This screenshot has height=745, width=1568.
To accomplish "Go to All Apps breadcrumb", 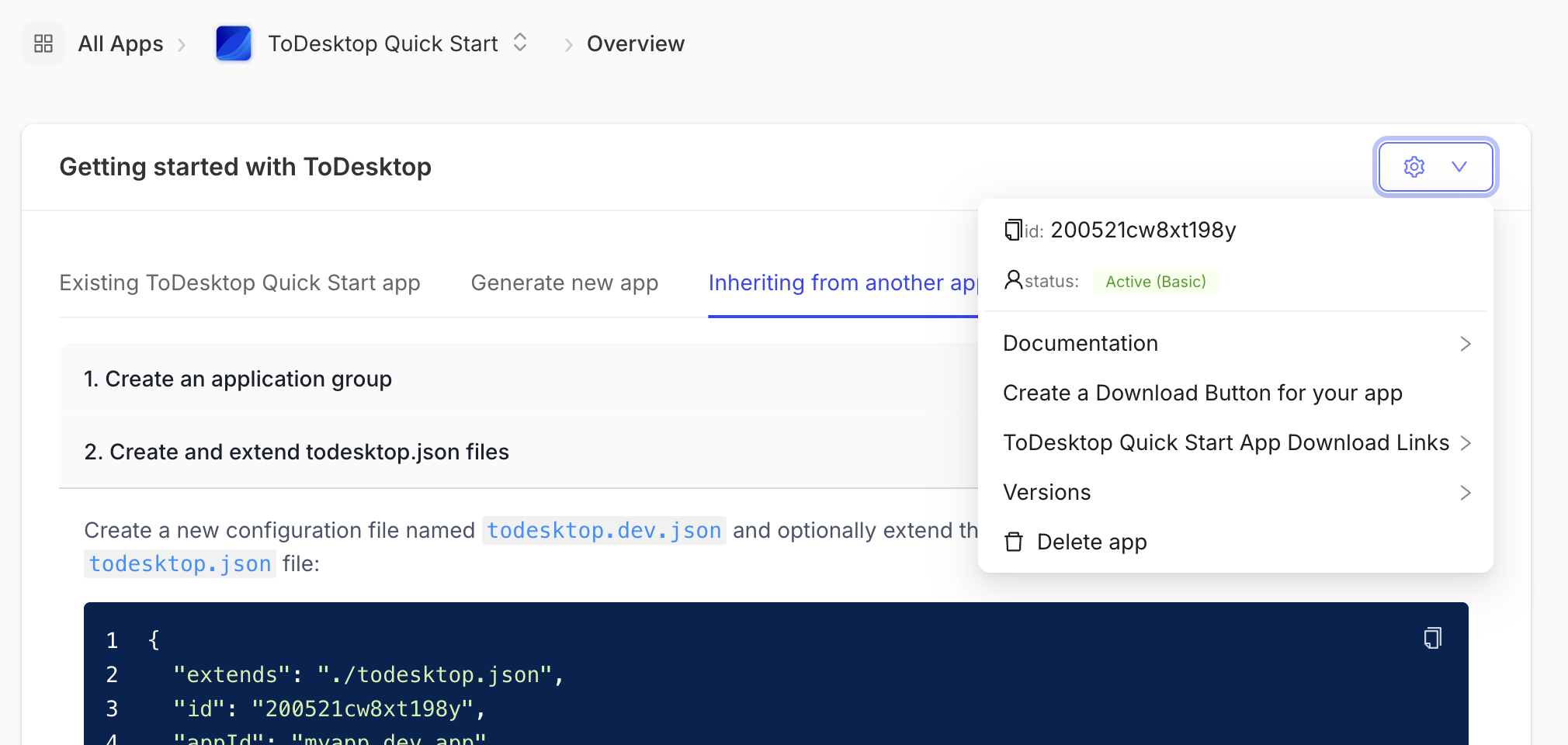I will 120,43.
